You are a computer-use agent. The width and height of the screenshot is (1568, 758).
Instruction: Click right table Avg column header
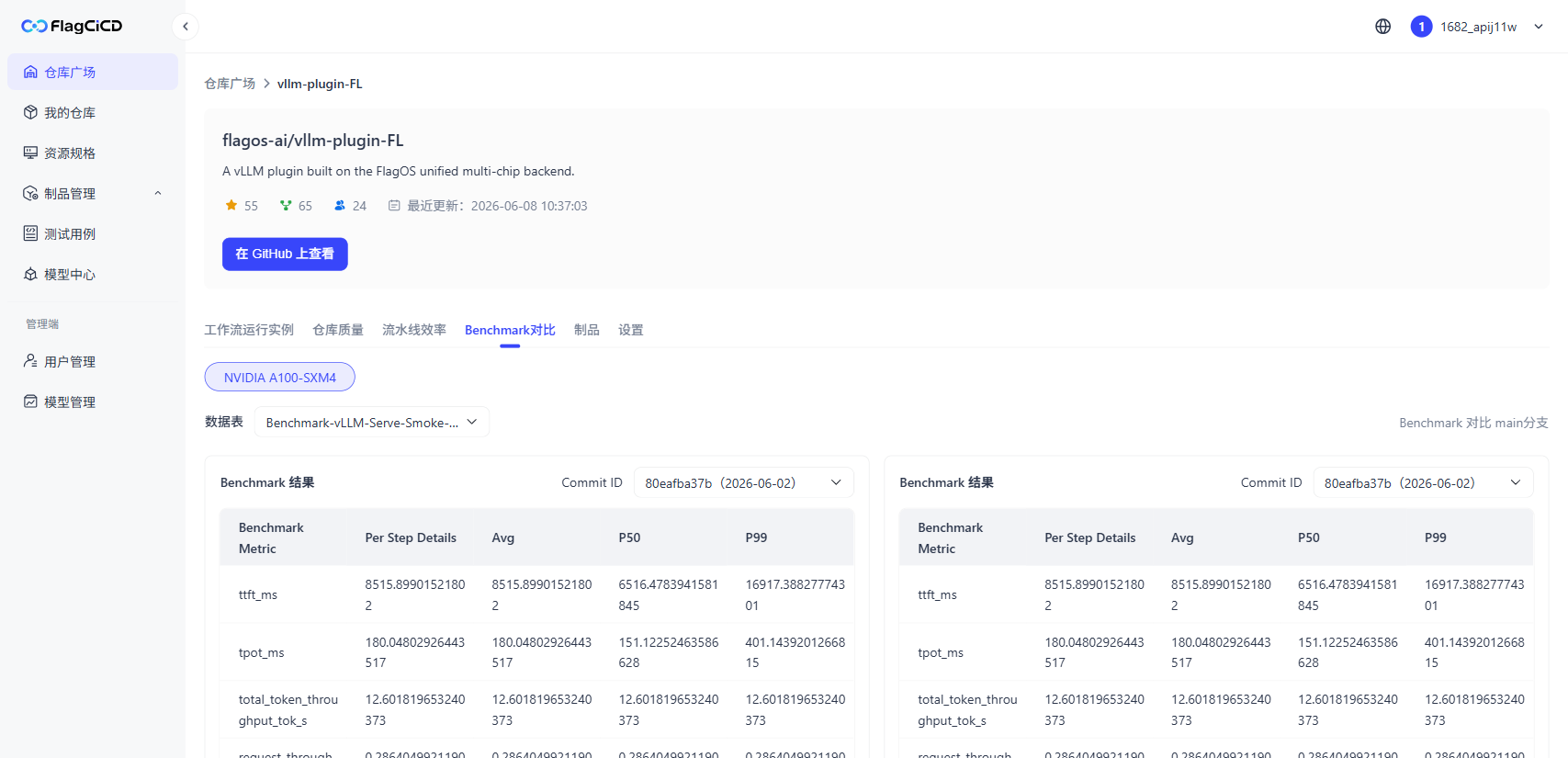coord(1182,537)
